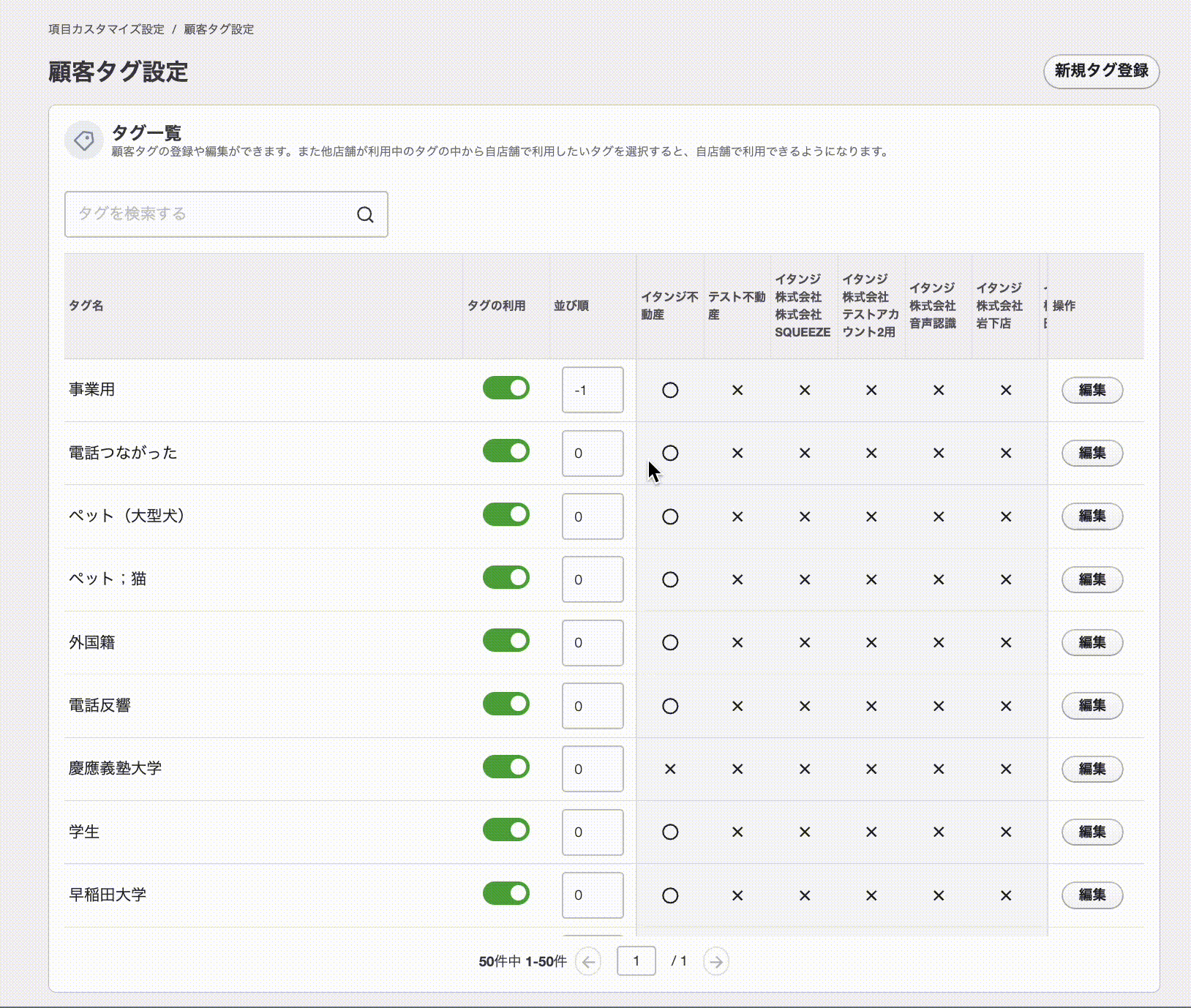Click the 50件中 1-50件 count text

[x=522, y=962]
